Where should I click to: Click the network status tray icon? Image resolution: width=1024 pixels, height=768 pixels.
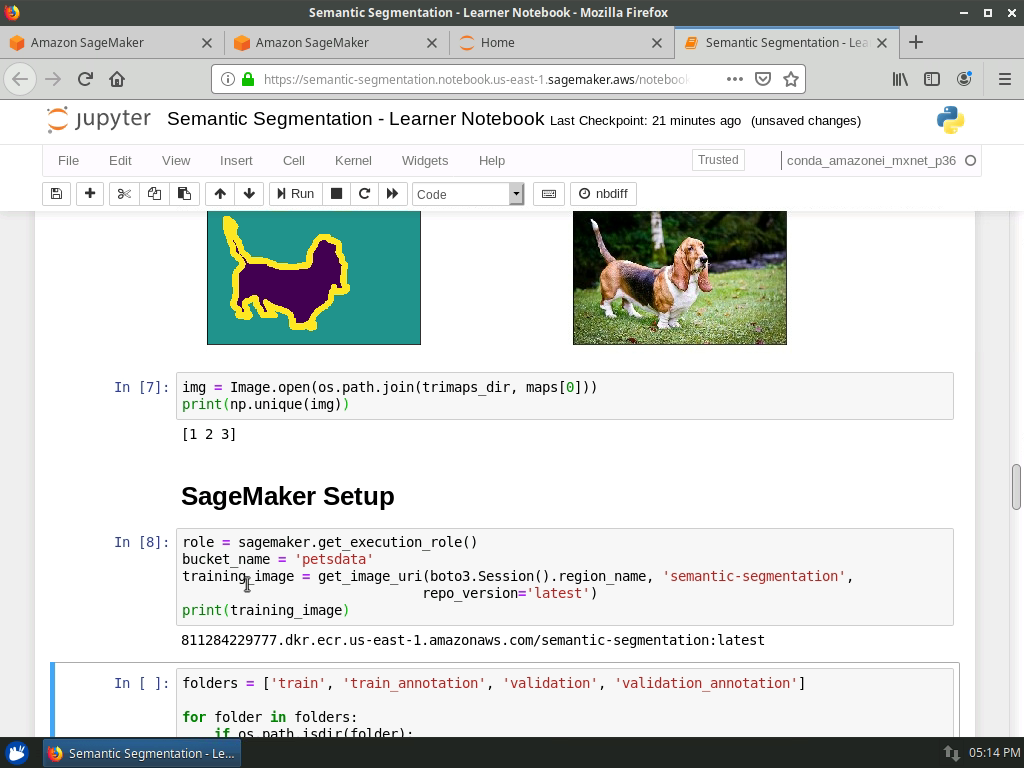(952, 753)
